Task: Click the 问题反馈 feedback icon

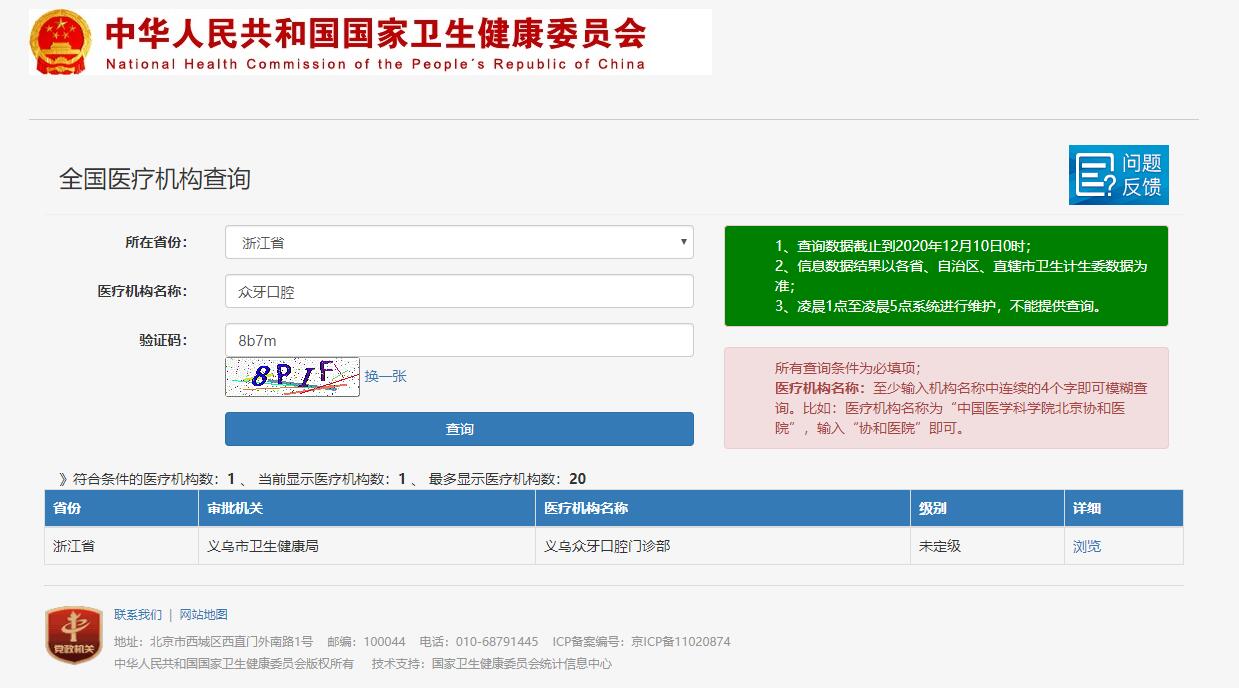Action: coord(1117,175)
